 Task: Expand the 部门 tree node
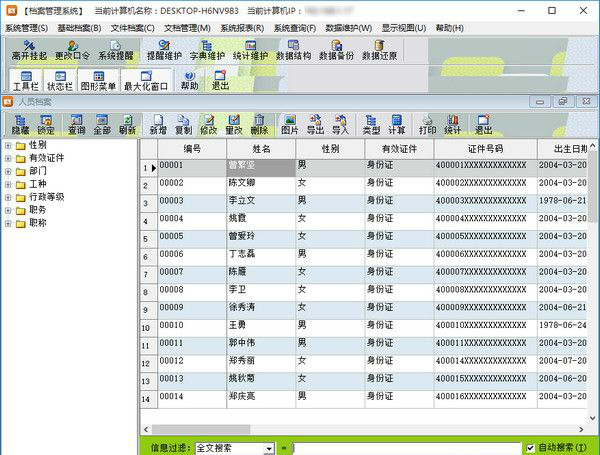click(9, 171)
